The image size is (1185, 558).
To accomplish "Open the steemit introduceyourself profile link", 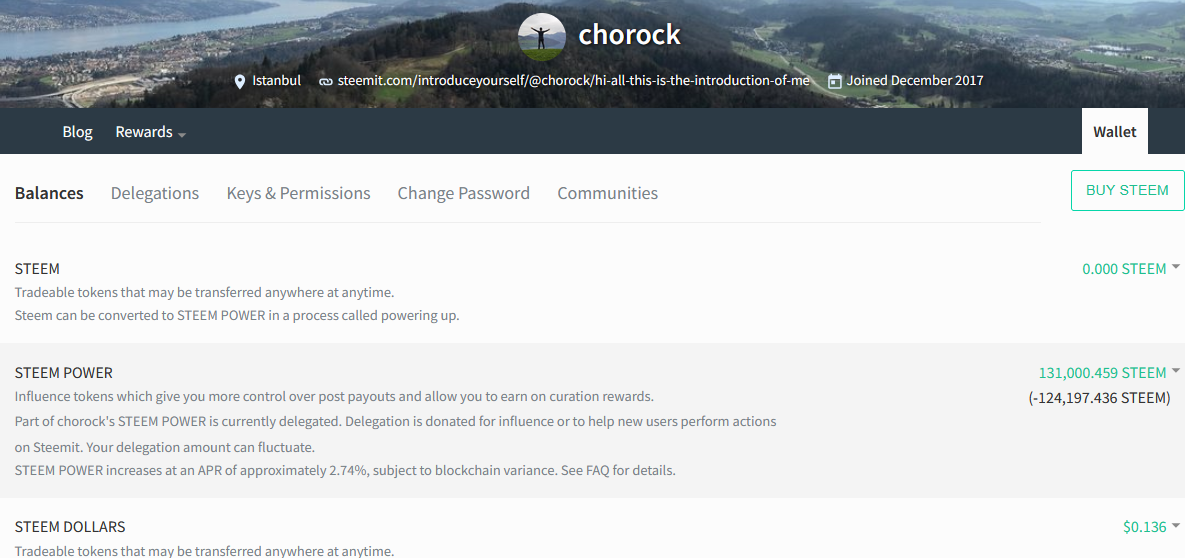I will point(574,80).
